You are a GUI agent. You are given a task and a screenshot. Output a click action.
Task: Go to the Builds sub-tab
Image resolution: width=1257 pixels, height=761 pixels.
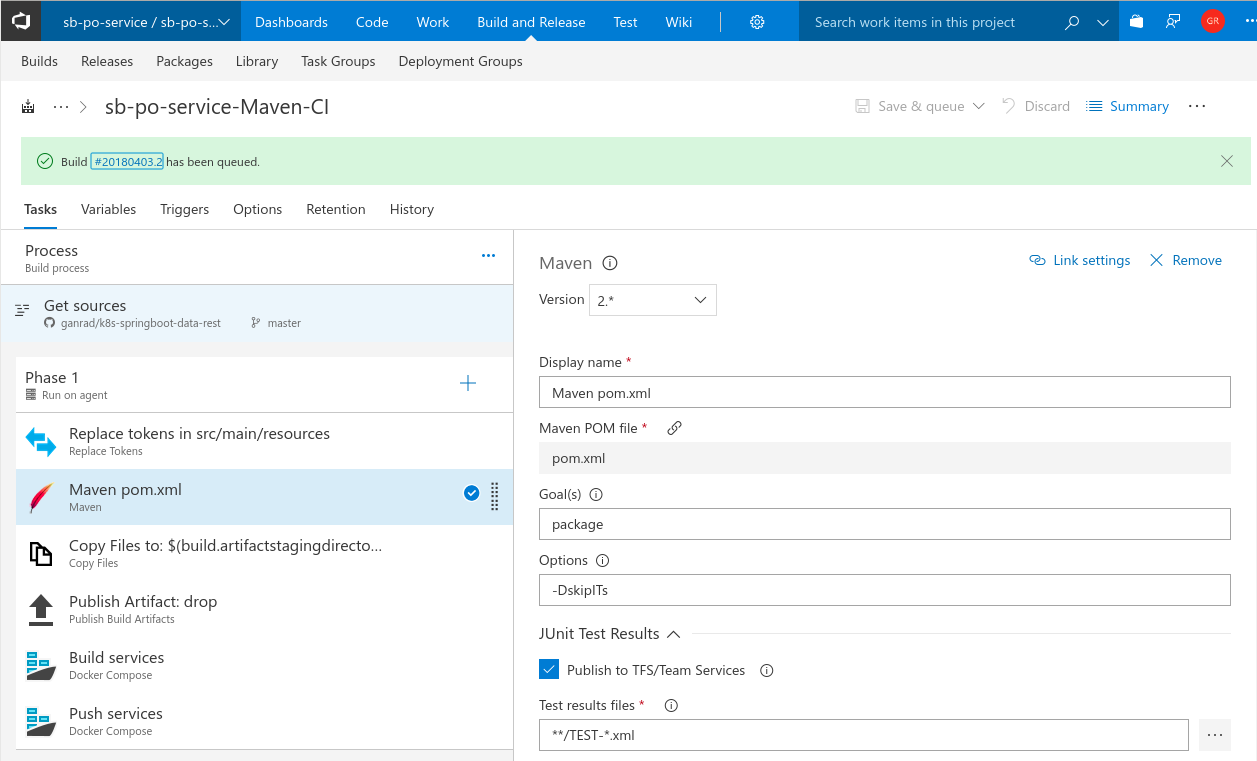39,61
